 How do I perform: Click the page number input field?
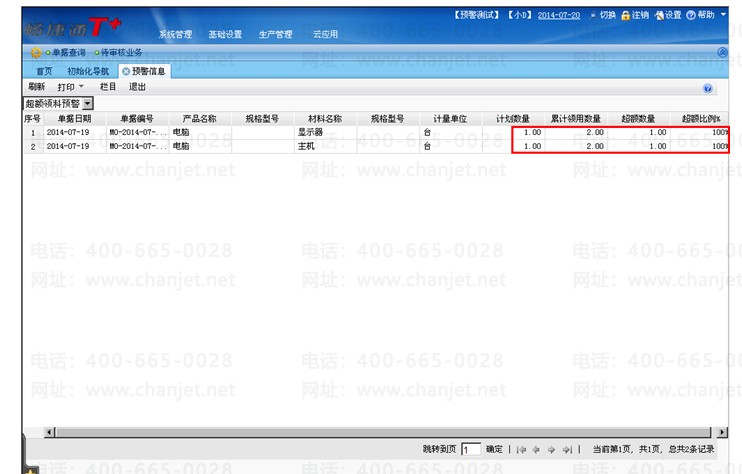[471, 449]
